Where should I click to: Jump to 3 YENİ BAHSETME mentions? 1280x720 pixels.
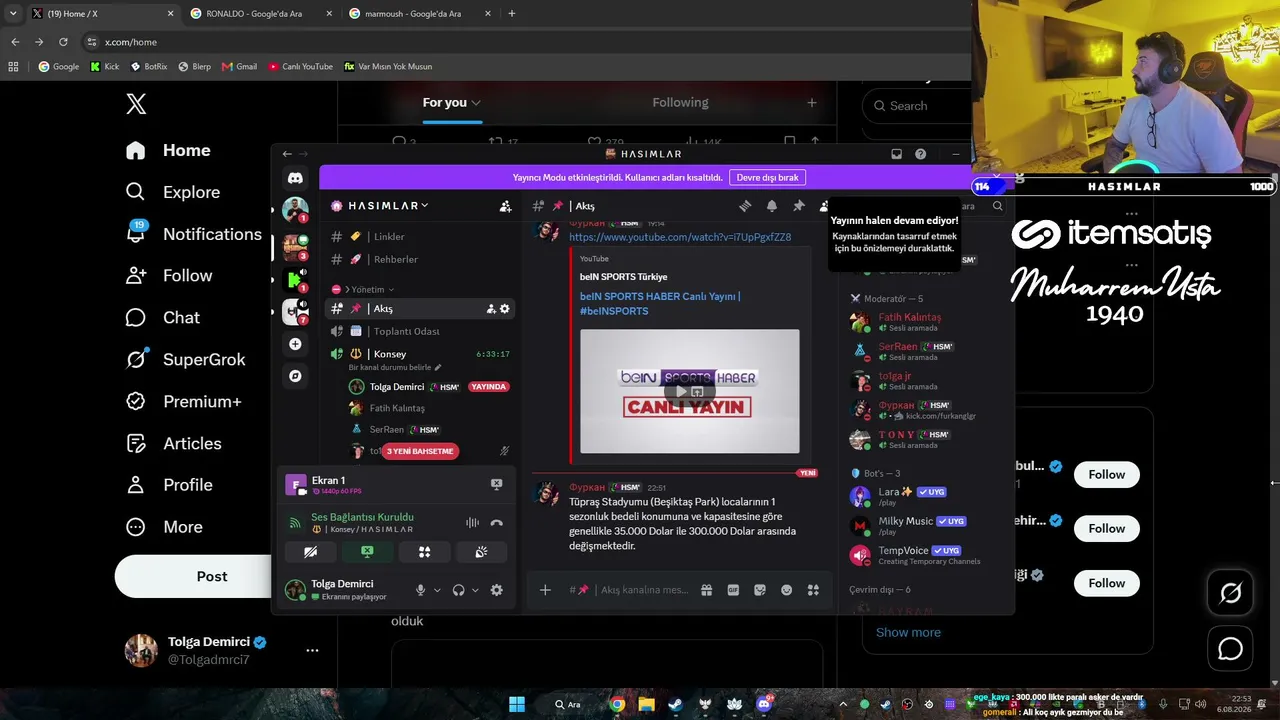point(420,451)
